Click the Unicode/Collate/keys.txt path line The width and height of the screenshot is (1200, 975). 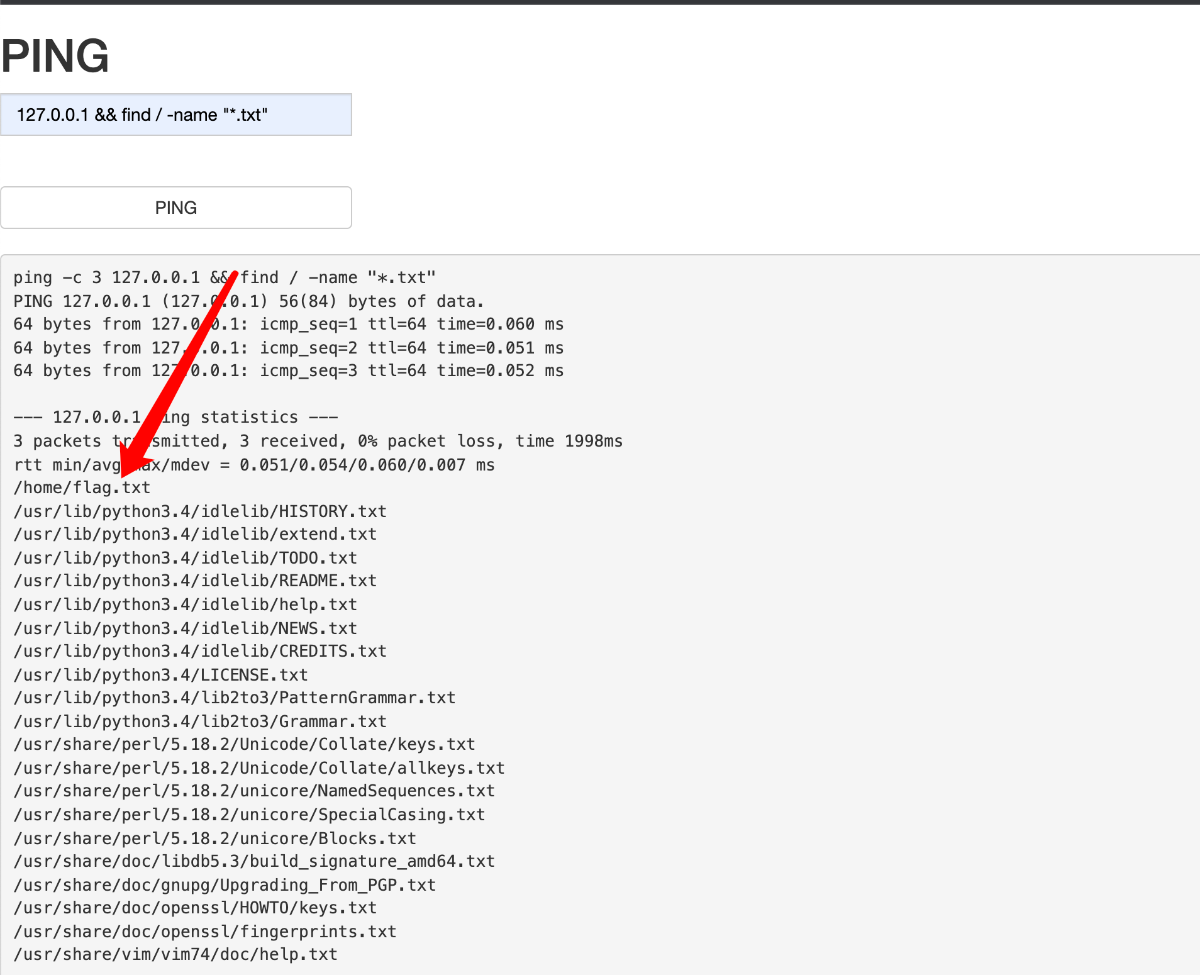click(x=244, y=745)
